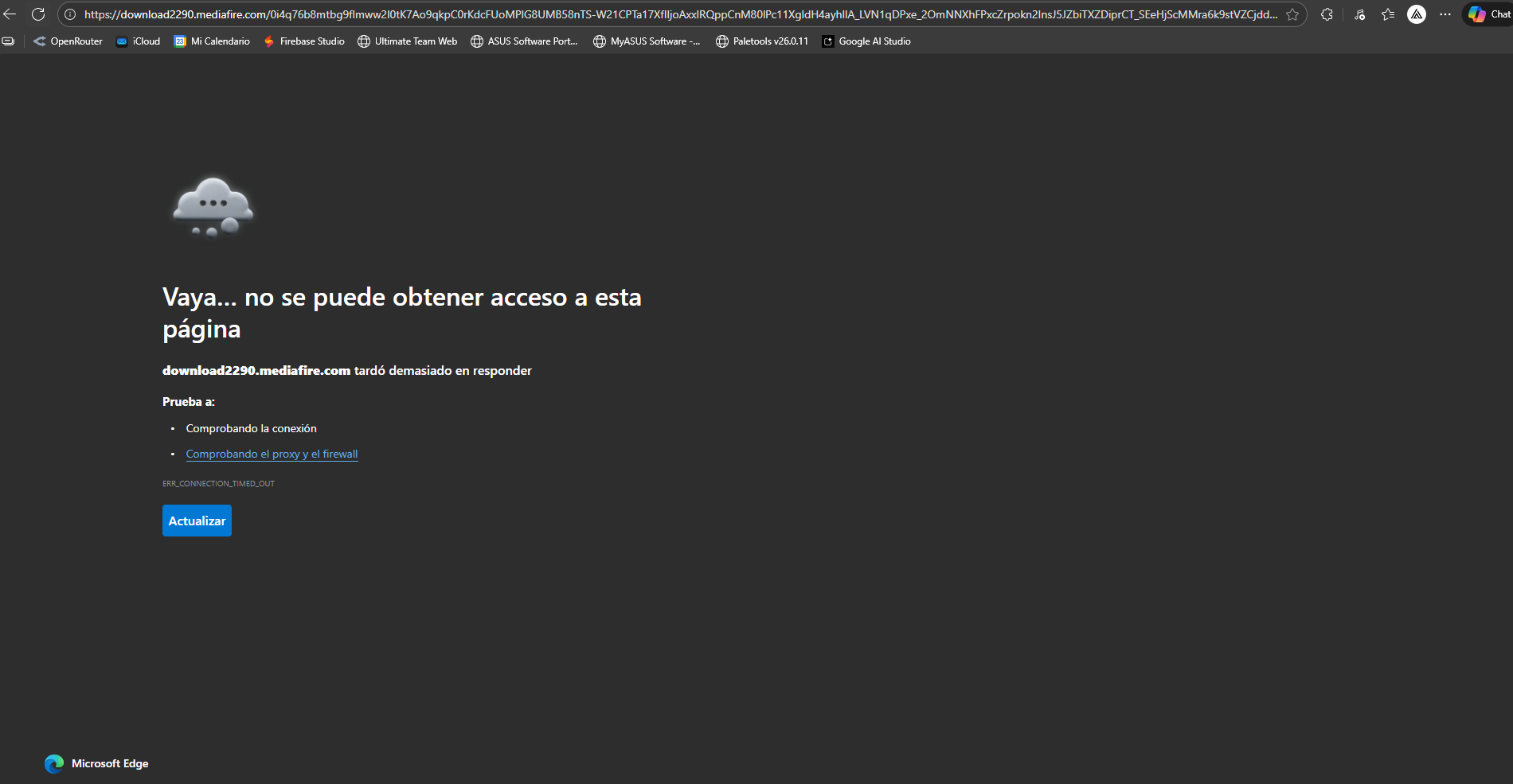Reload the page with refresh icon
This screenshot has width=1513, height=784.
point(38,14)
